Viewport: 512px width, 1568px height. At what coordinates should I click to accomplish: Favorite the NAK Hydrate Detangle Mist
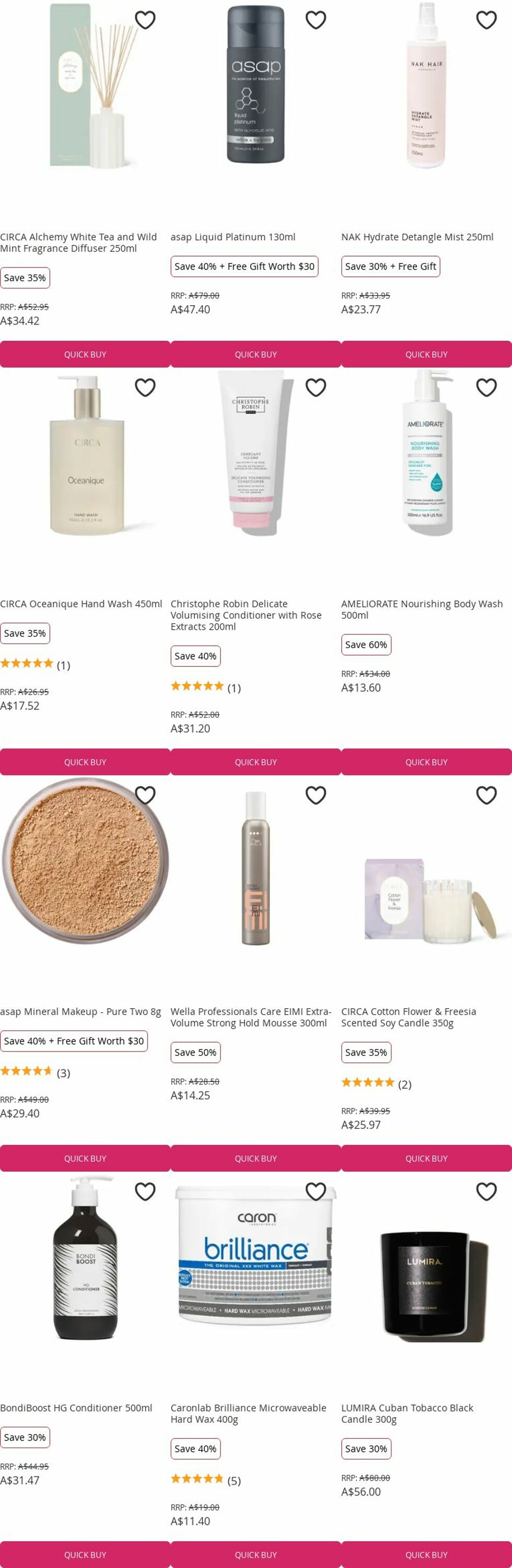point(486,20)
